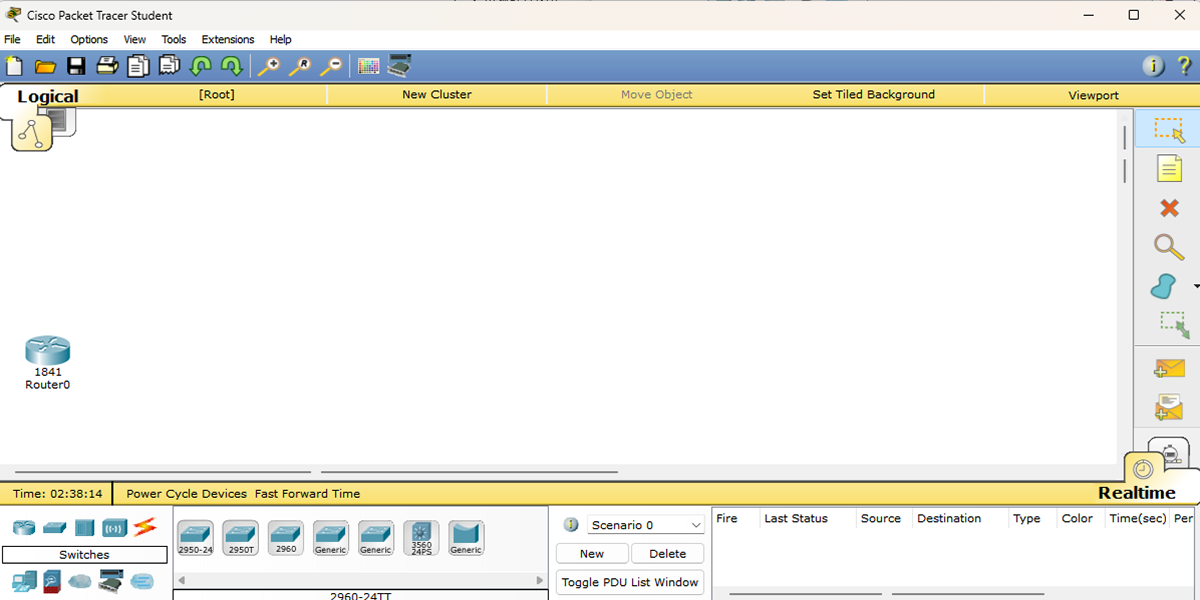The image size is (1200, 600).
Task: Pick the 2960 switch model
Action: pyautogui.click(x=286, y=538)
